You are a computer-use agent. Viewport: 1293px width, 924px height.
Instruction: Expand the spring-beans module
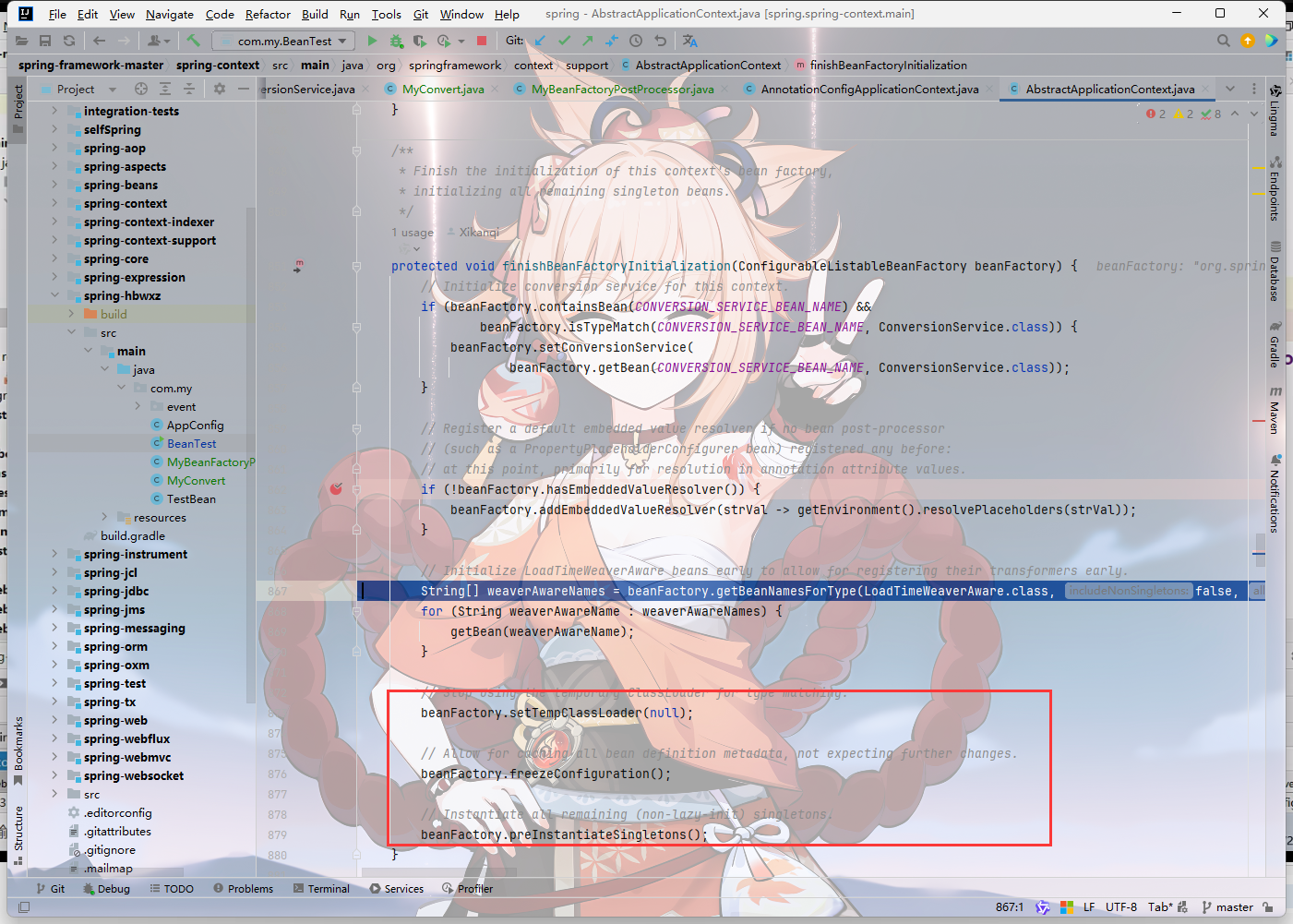[54, 185]
